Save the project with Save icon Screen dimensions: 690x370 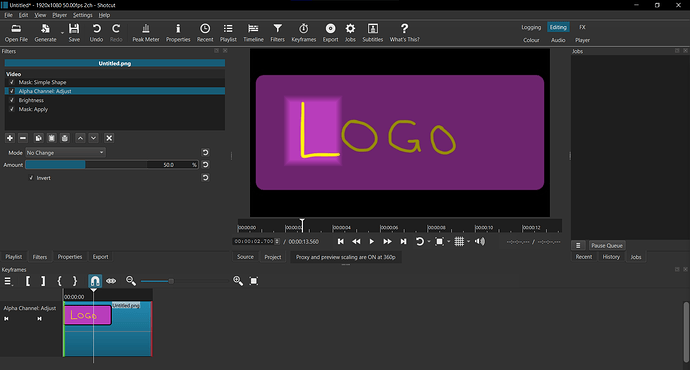tap(74, 33)
